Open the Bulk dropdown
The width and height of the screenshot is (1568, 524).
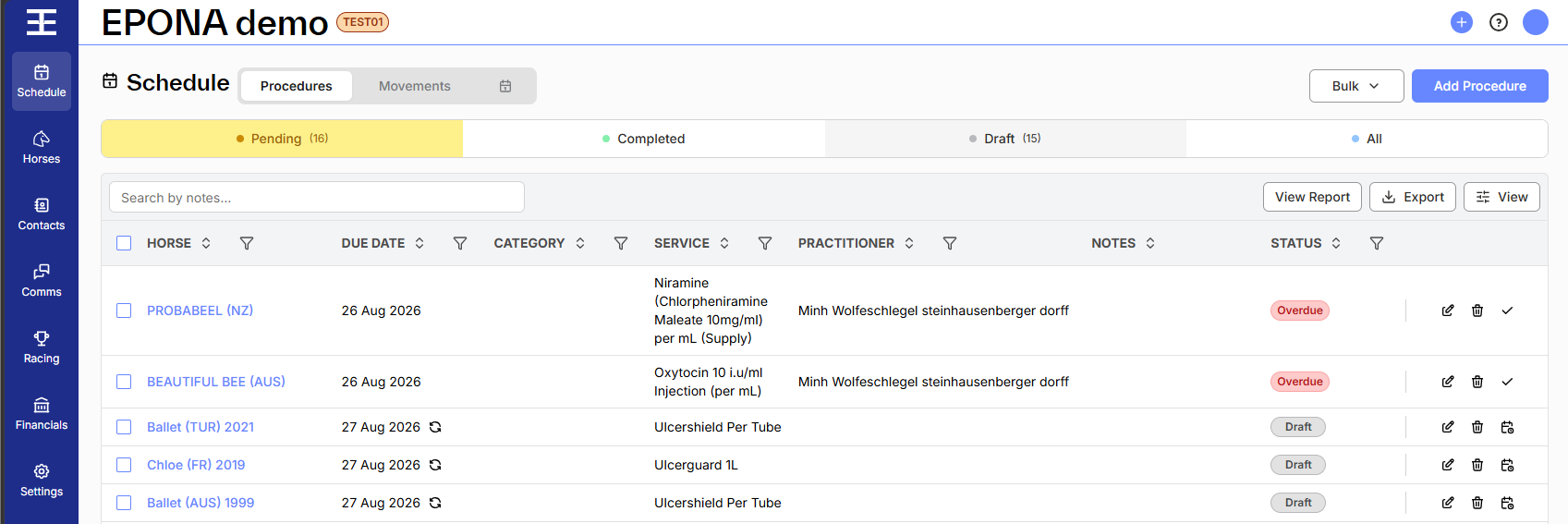point(1356,86)
